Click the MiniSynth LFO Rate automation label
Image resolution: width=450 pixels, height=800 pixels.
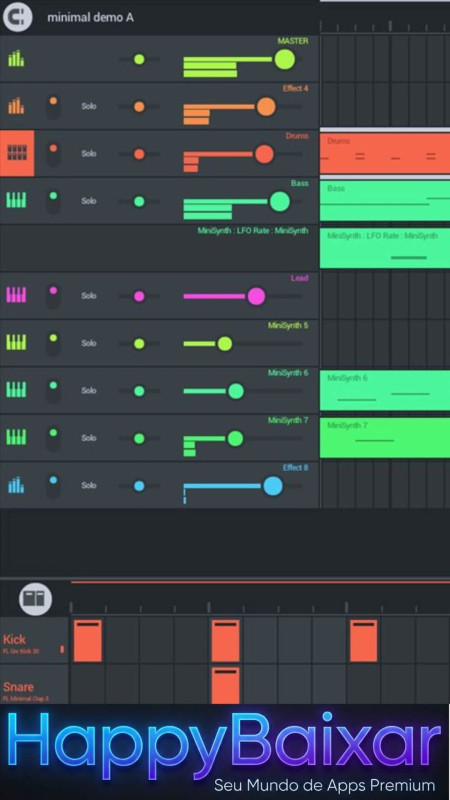253,231
